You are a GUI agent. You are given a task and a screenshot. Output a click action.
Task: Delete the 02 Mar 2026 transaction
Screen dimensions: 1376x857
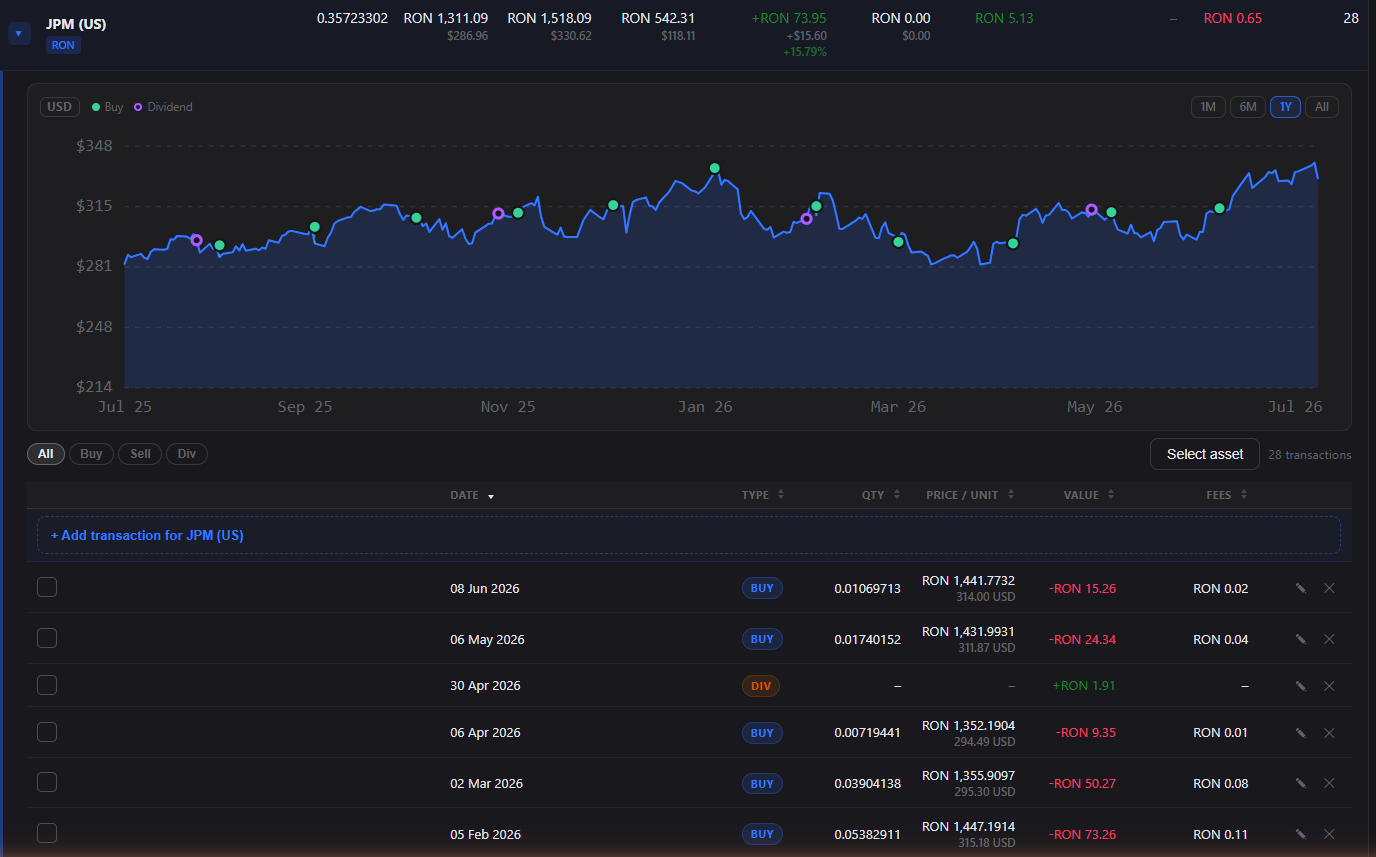point(1329,784)
